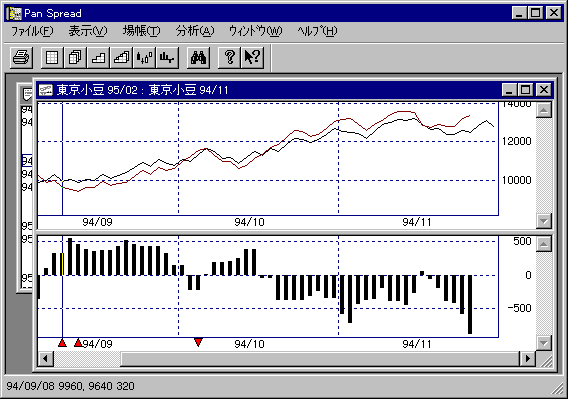
Task: Open the ウィンドウ(W) menu
Action: point(255,31)
